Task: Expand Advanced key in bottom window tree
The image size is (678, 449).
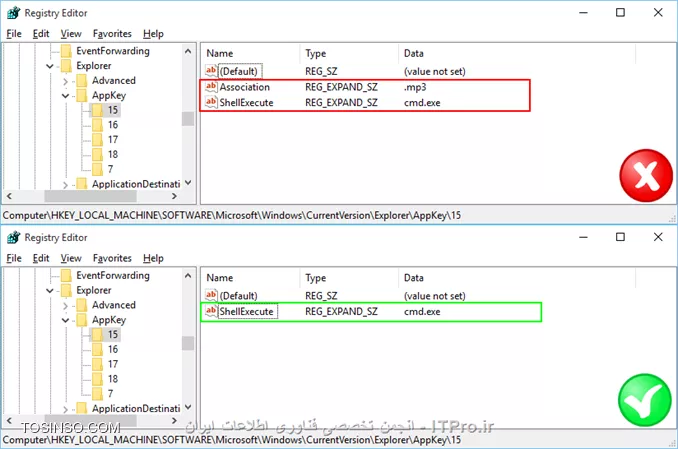Action: pyautogui.click(x=65, y=305)
